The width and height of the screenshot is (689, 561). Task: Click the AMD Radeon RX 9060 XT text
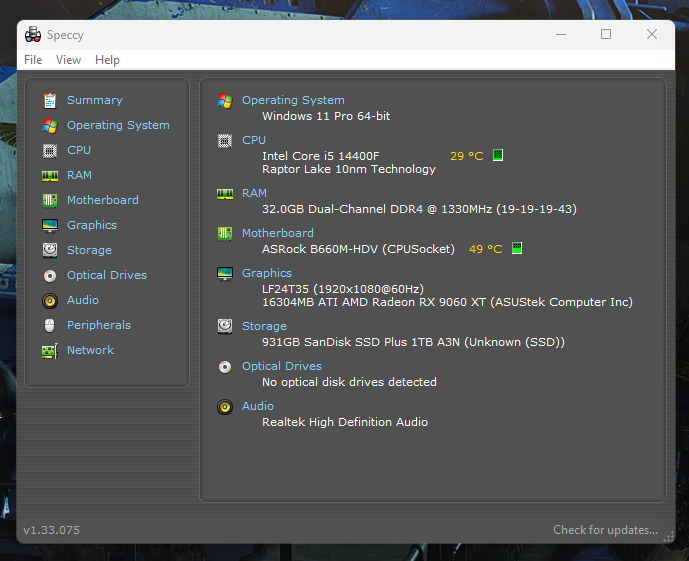pos(447,302)
